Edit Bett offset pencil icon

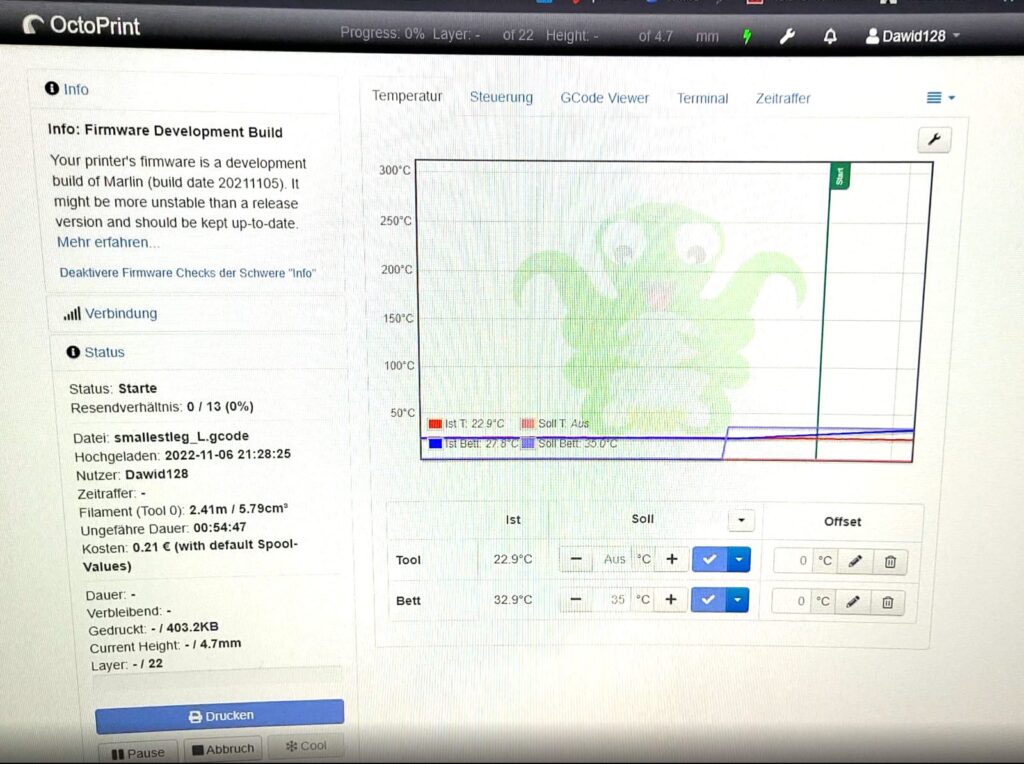point(852,601)
